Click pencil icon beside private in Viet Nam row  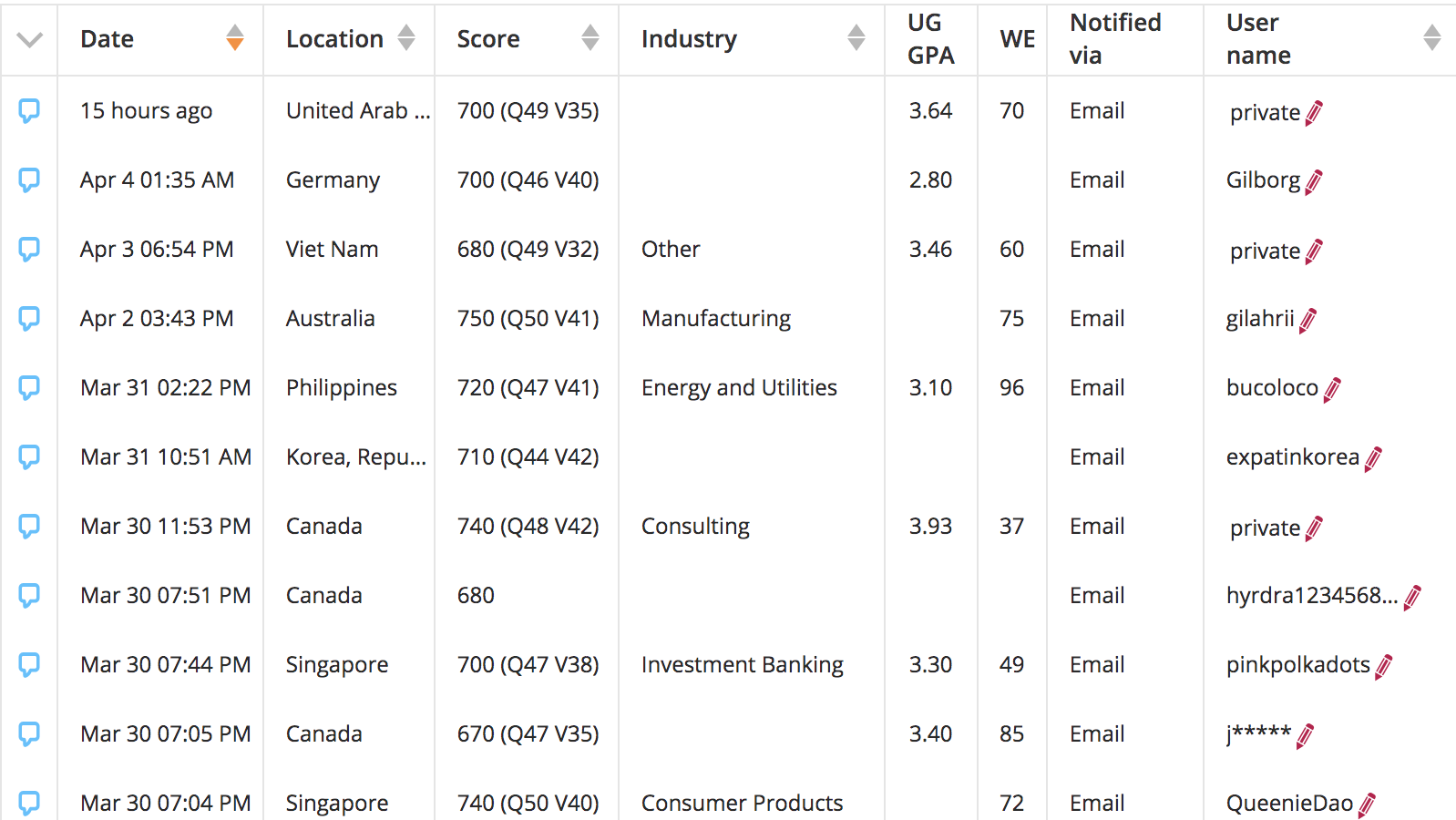(1314, 251)
